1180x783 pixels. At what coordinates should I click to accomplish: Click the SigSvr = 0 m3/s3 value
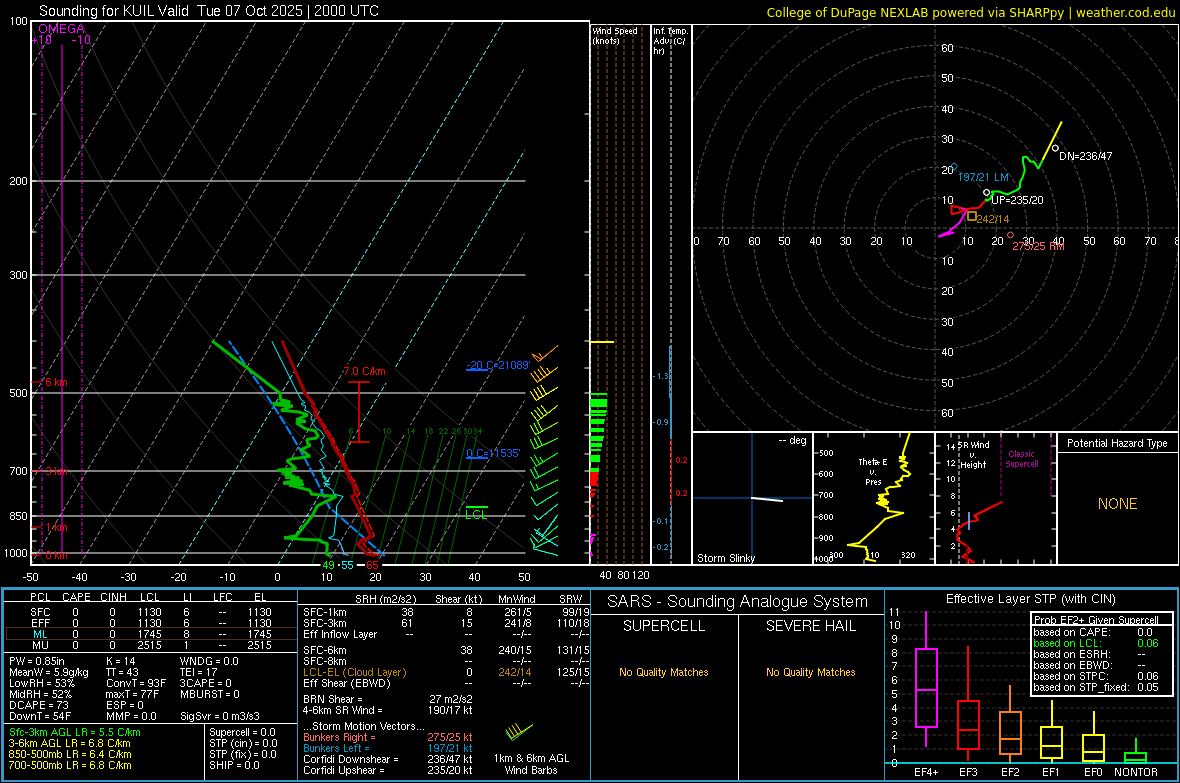click(220, 716)
